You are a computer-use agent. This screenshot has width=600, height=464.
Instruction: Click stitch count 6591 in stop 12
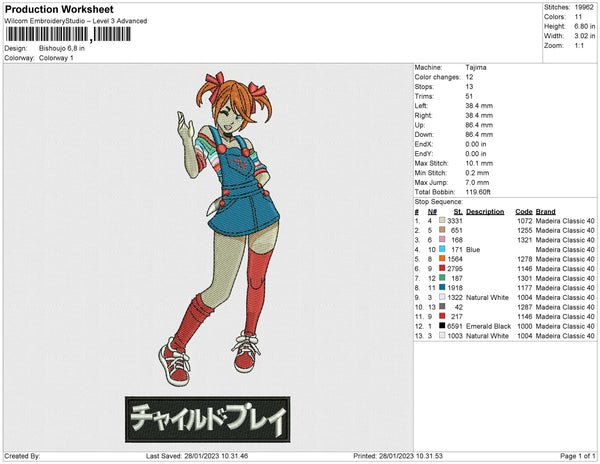pyautogui.click(x=455, y=326)
